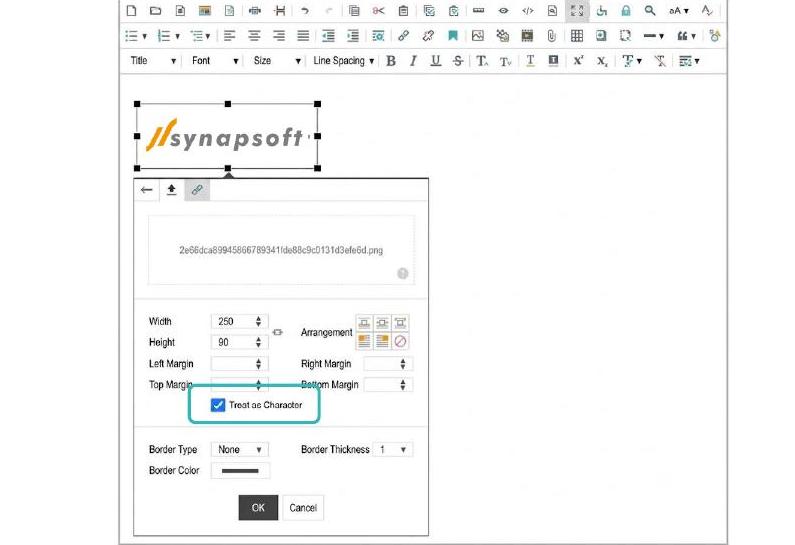Viewport: 795px width, 545px height.
Task: Switch to HTML source code view
Action: click(528, 11)
